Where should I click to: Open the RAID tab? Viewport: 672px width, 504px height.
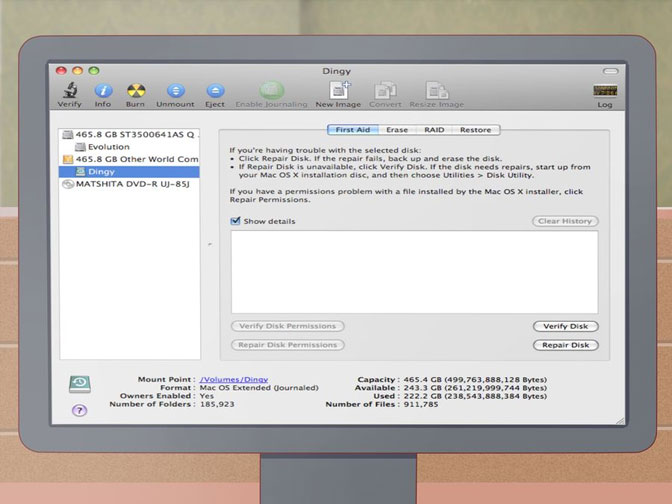[x=434, y=130]
